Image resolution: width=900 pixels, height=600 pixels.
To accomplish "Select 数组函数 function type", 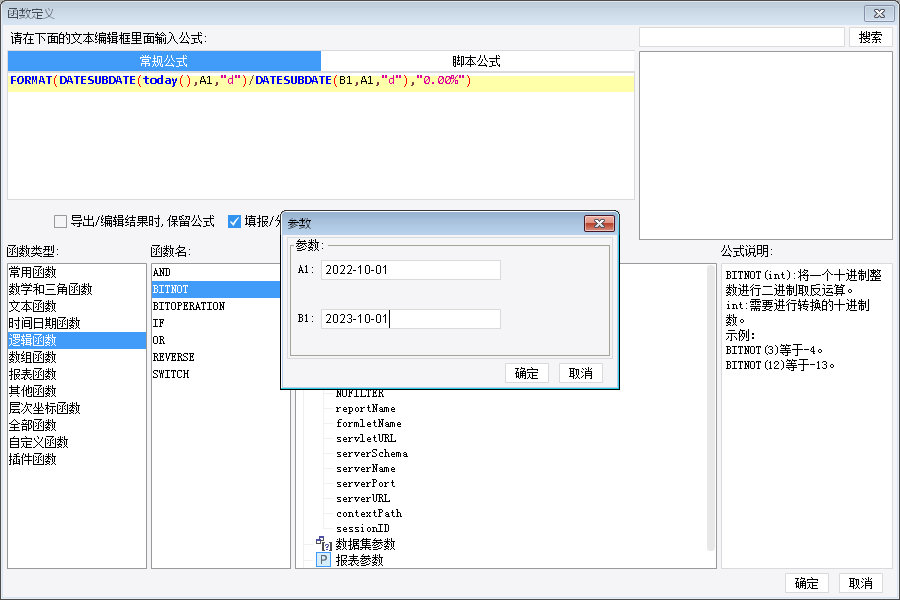I will pyautogui.click(x=76, y=357).
